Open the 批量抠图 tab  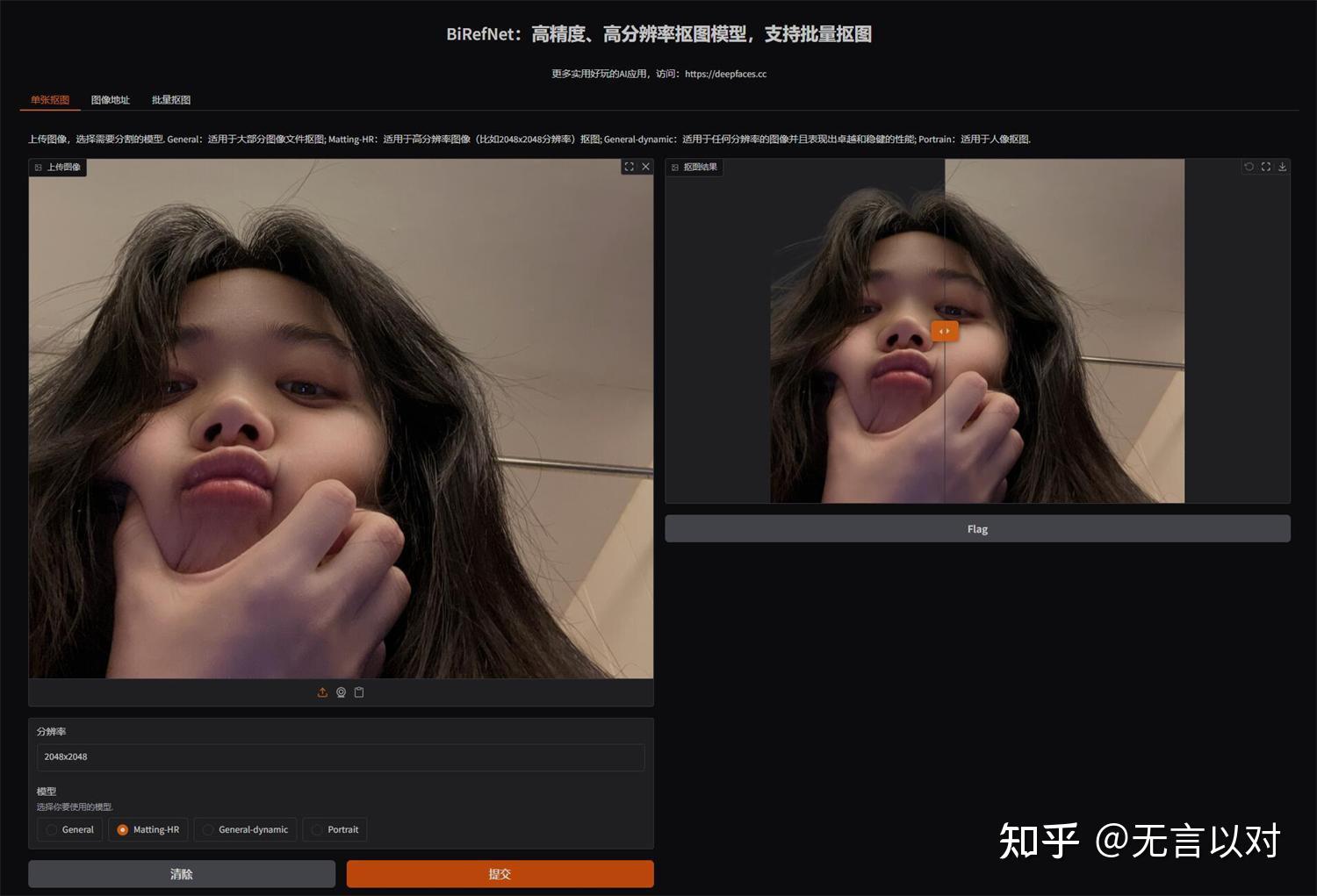(170, 100)
